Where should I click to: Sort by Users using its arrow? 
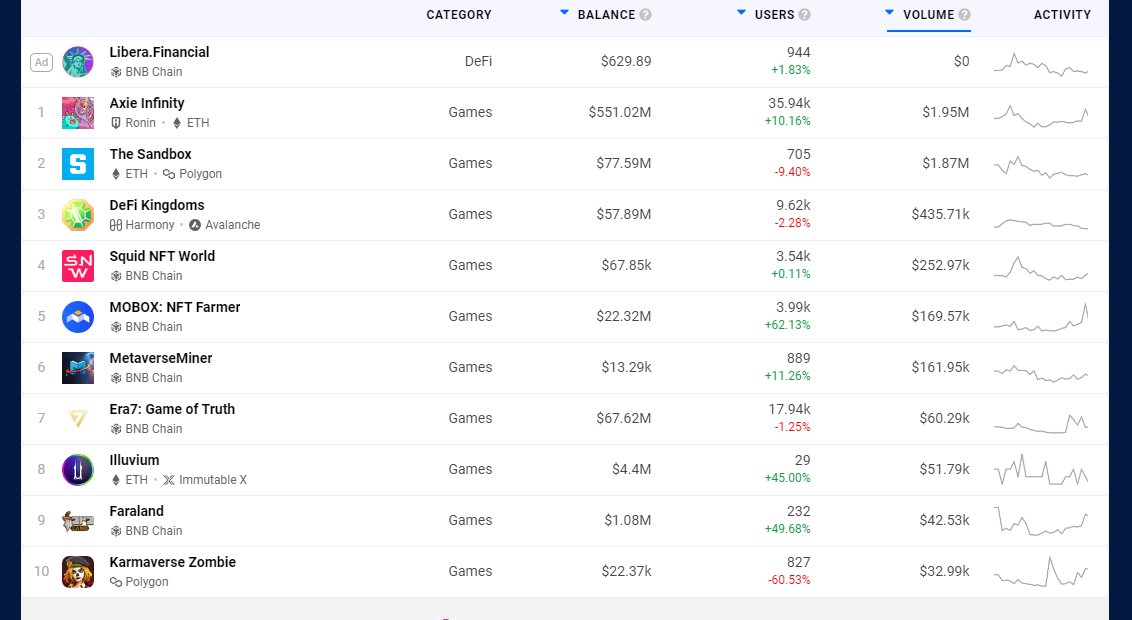[x=741, y=12]
